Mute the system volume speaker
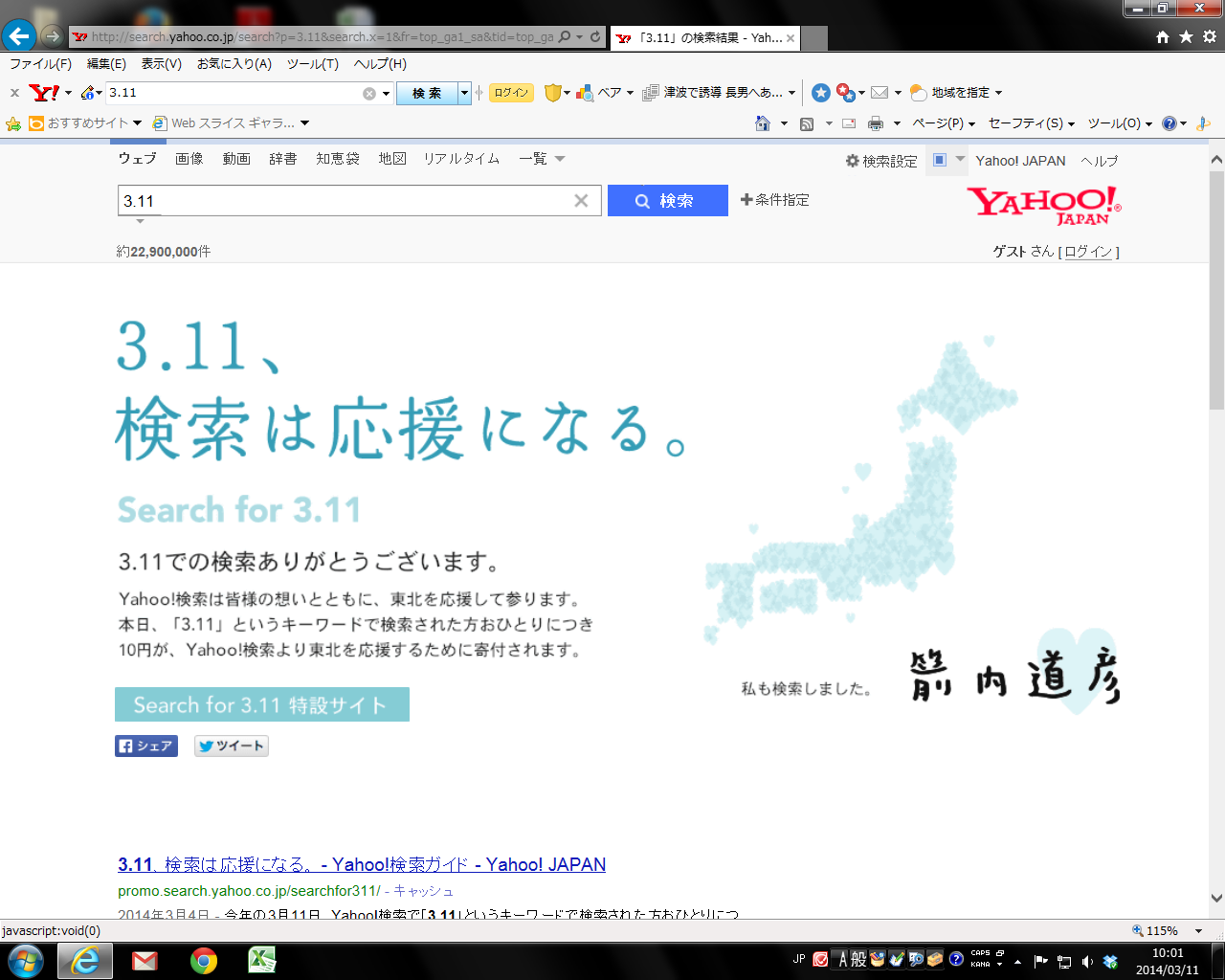This screenshot has width=1225, height=980. click(1087, 962)
